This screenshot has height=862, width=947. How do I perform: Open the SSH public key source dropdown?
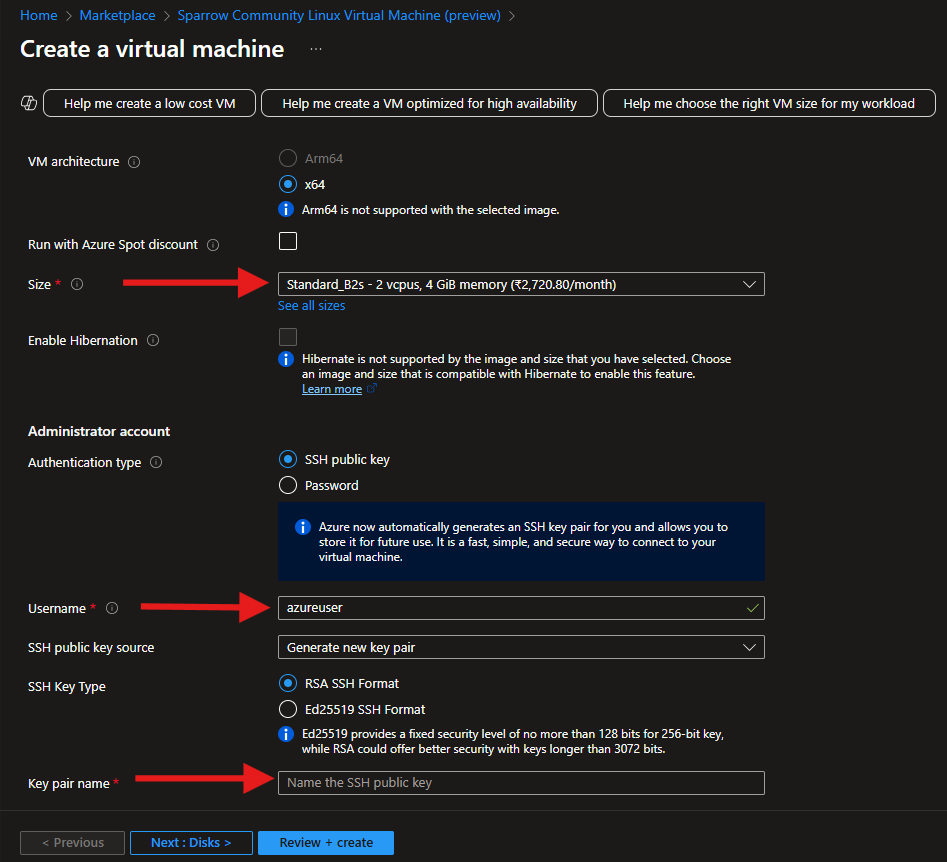pos(520,647)
